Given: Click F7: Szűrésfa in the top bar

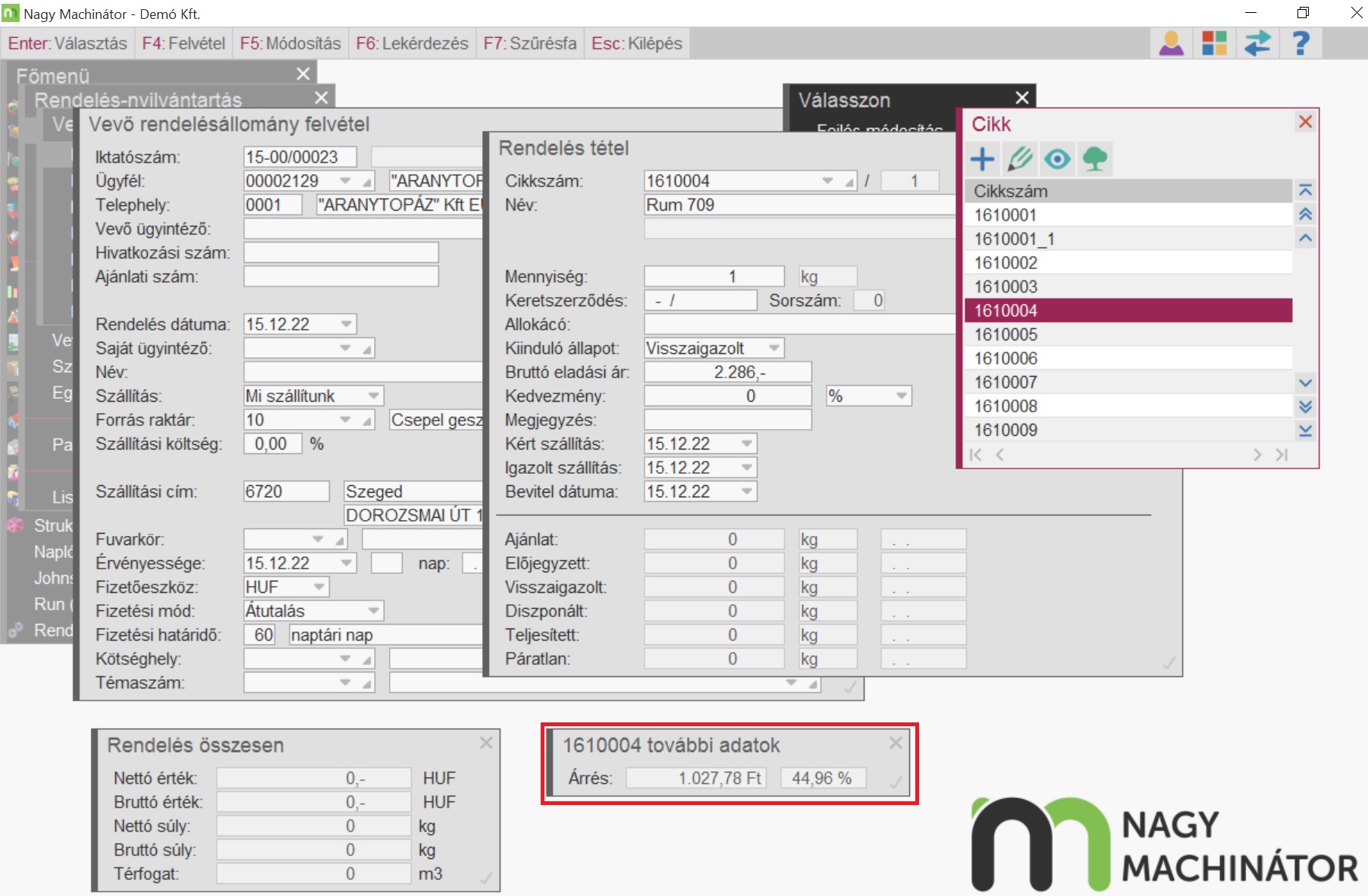Looking at the screenshot, I should coord(530,43).
